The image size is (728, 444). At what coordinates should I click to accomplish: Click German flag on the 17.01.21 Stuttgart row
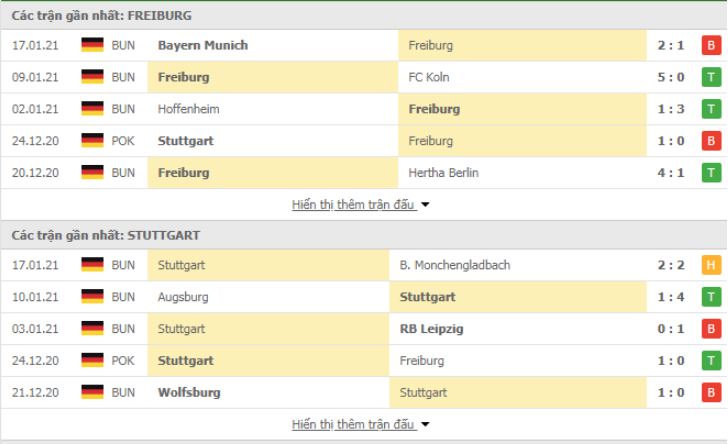93,265
